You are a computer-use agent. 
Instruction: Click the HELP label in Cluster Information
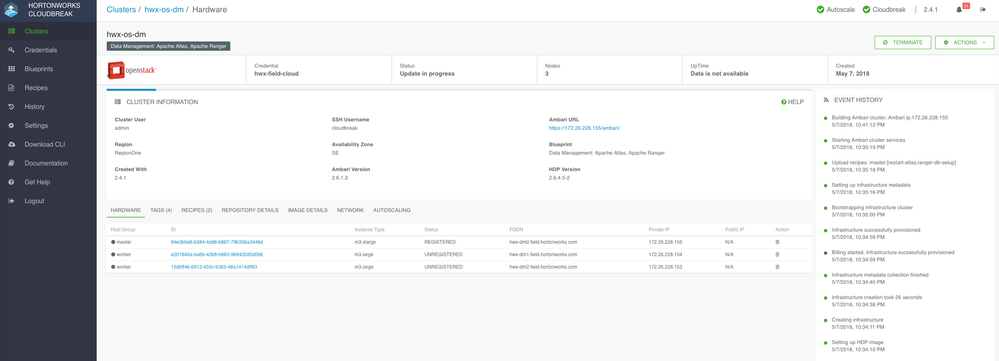pos(796,102)
